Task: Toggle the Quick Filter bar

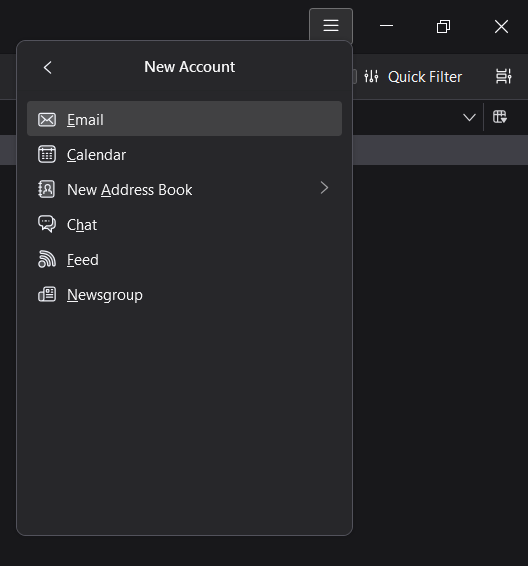Action: click(x=413, y=77)
